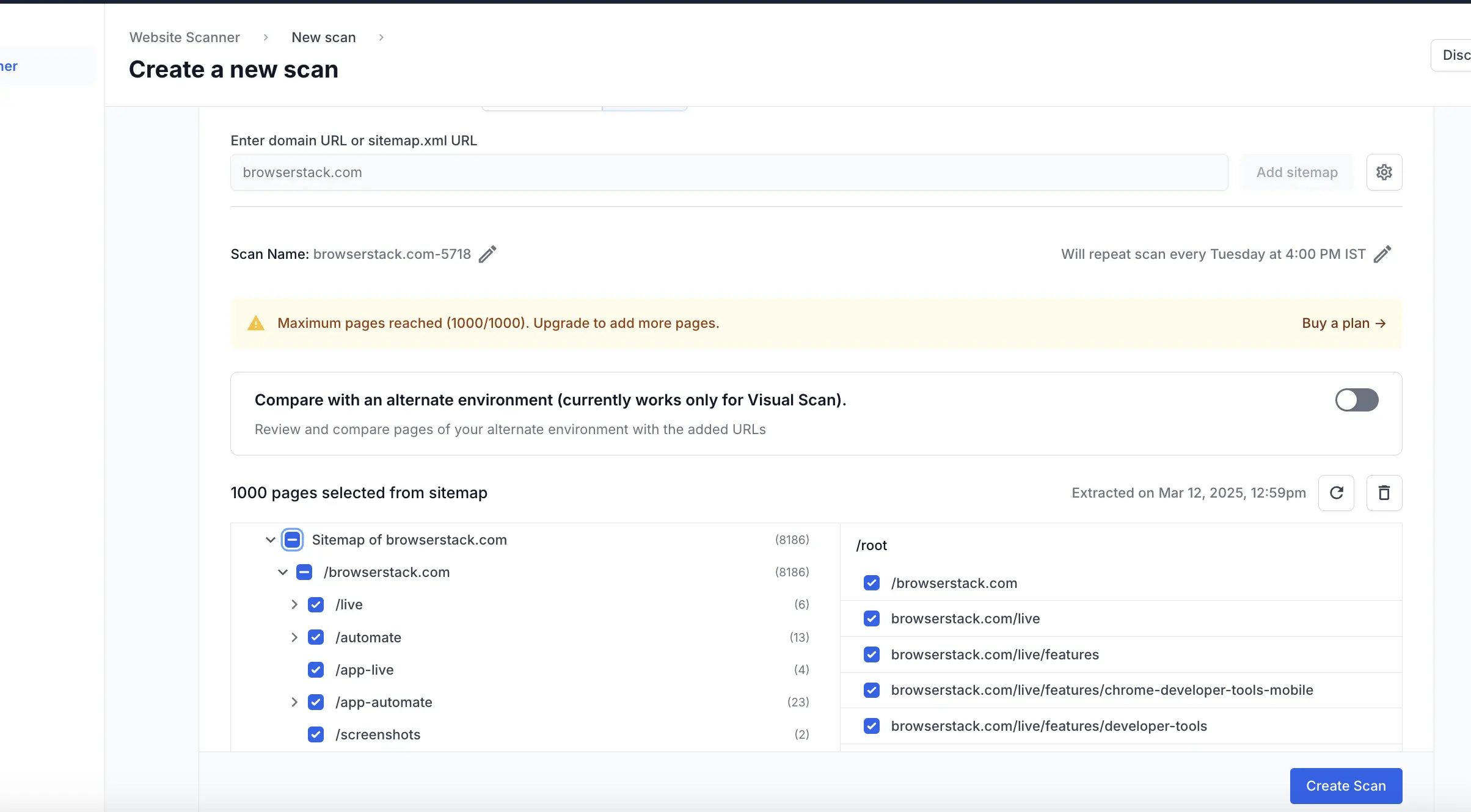
Task: Click the domain URL input field
Action: click(x=728, y=172)
